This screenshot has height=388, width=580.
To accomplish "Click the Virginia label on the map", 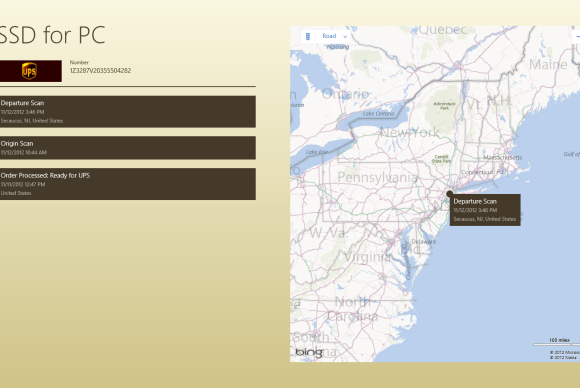I will point(367,256).
